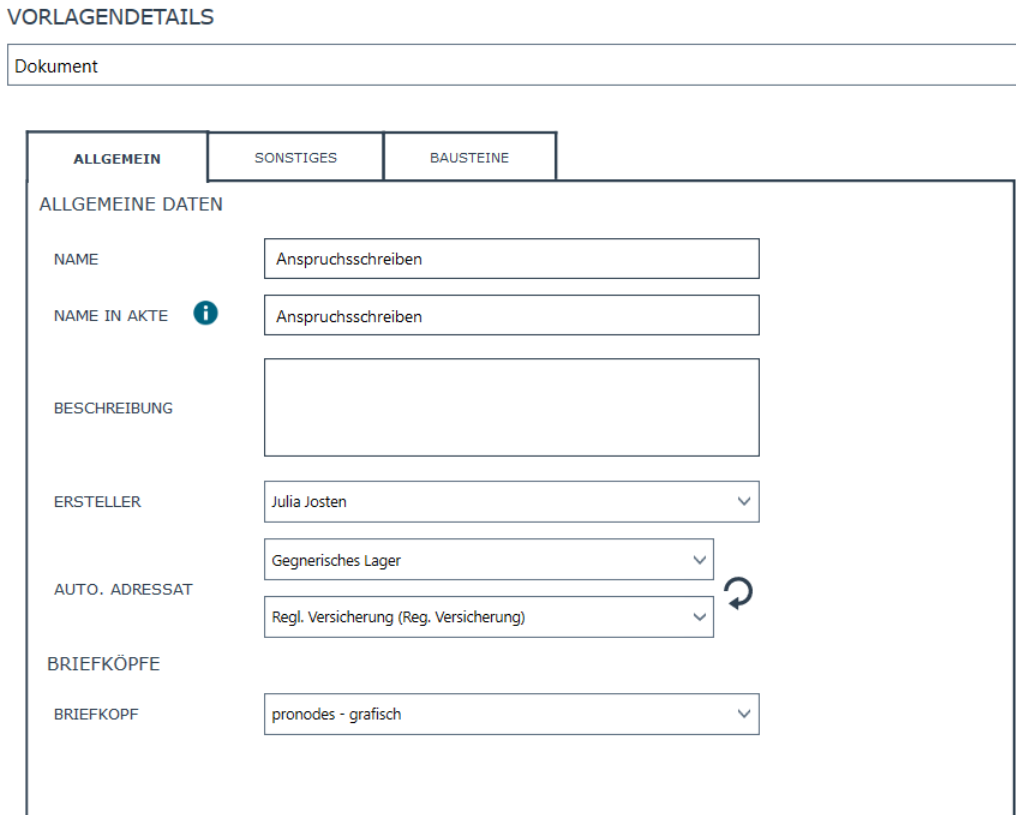
Task: Click the Allgemeine Daten section heading
Action: [x=131, y=205]
